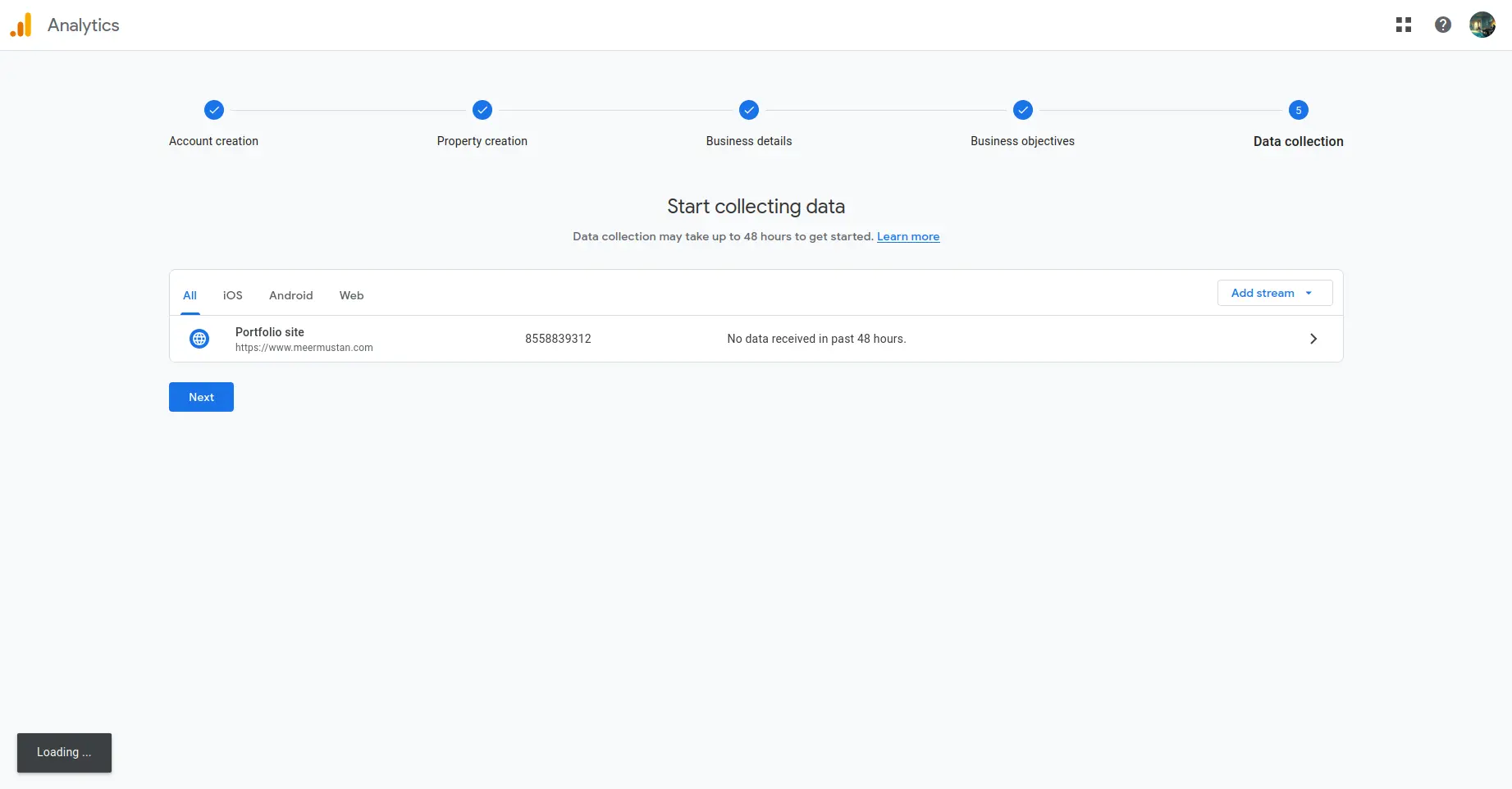Click the Property creation completed checkmark

coord(482,110)
